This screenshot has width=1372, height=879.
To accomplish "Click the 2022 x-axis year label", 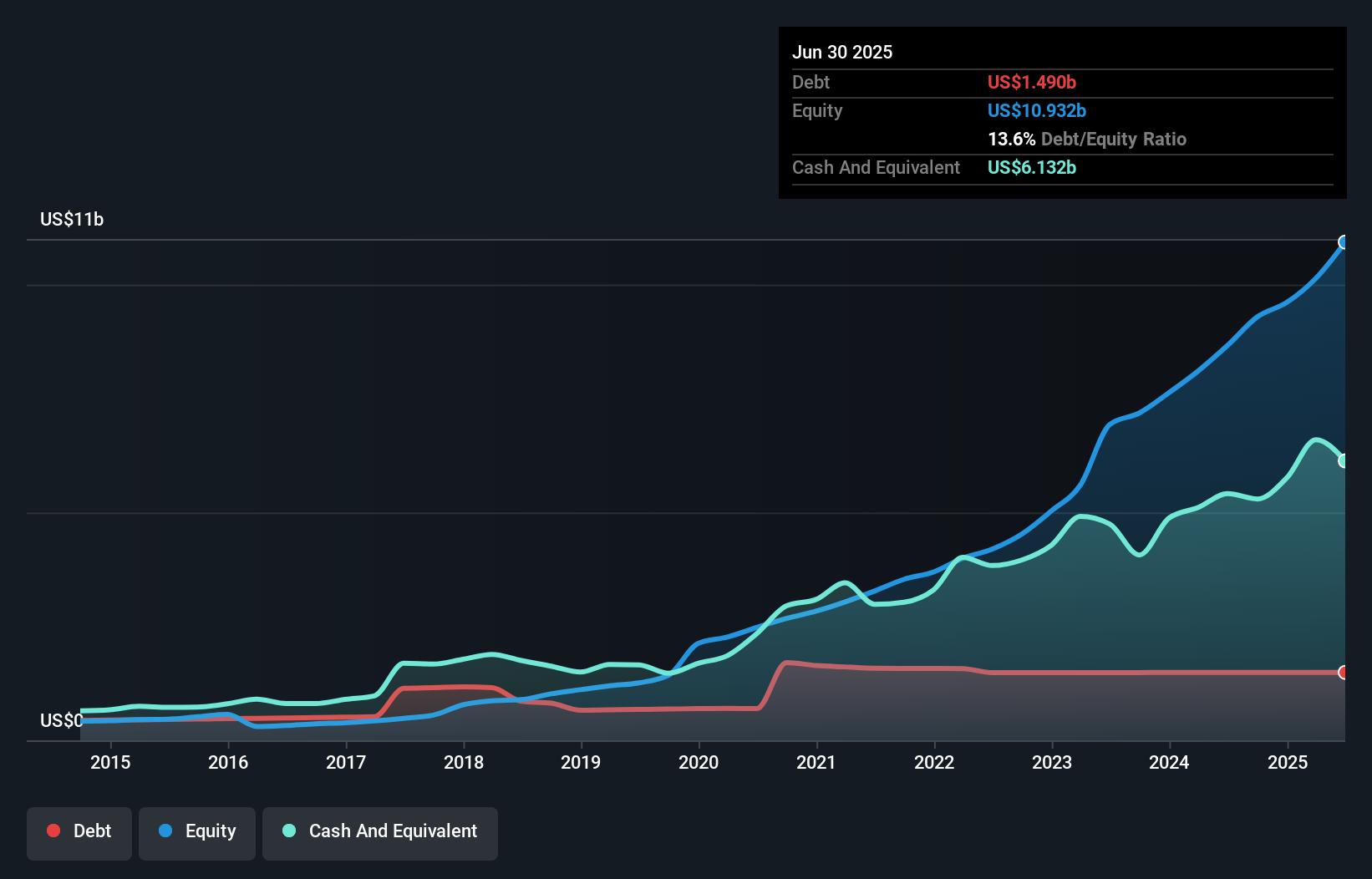I will click(x=933, y=762).
